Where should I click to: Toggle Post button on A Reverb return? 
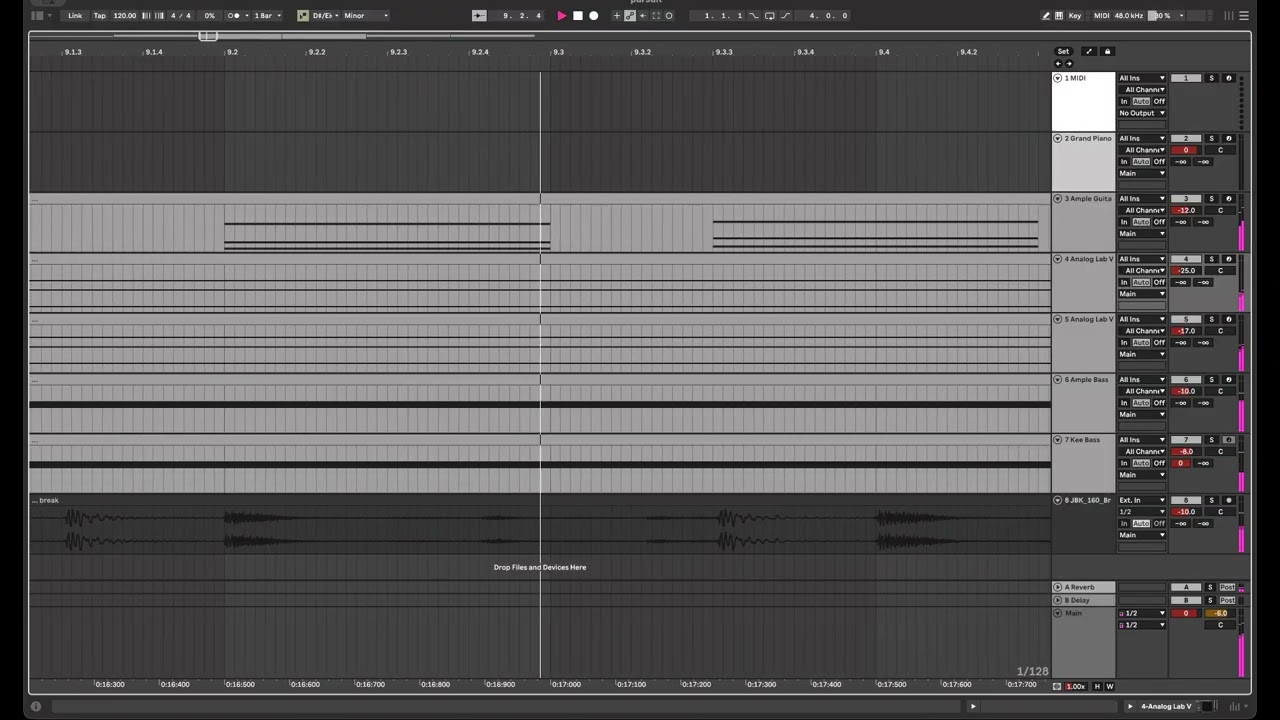pos(1227,587)
